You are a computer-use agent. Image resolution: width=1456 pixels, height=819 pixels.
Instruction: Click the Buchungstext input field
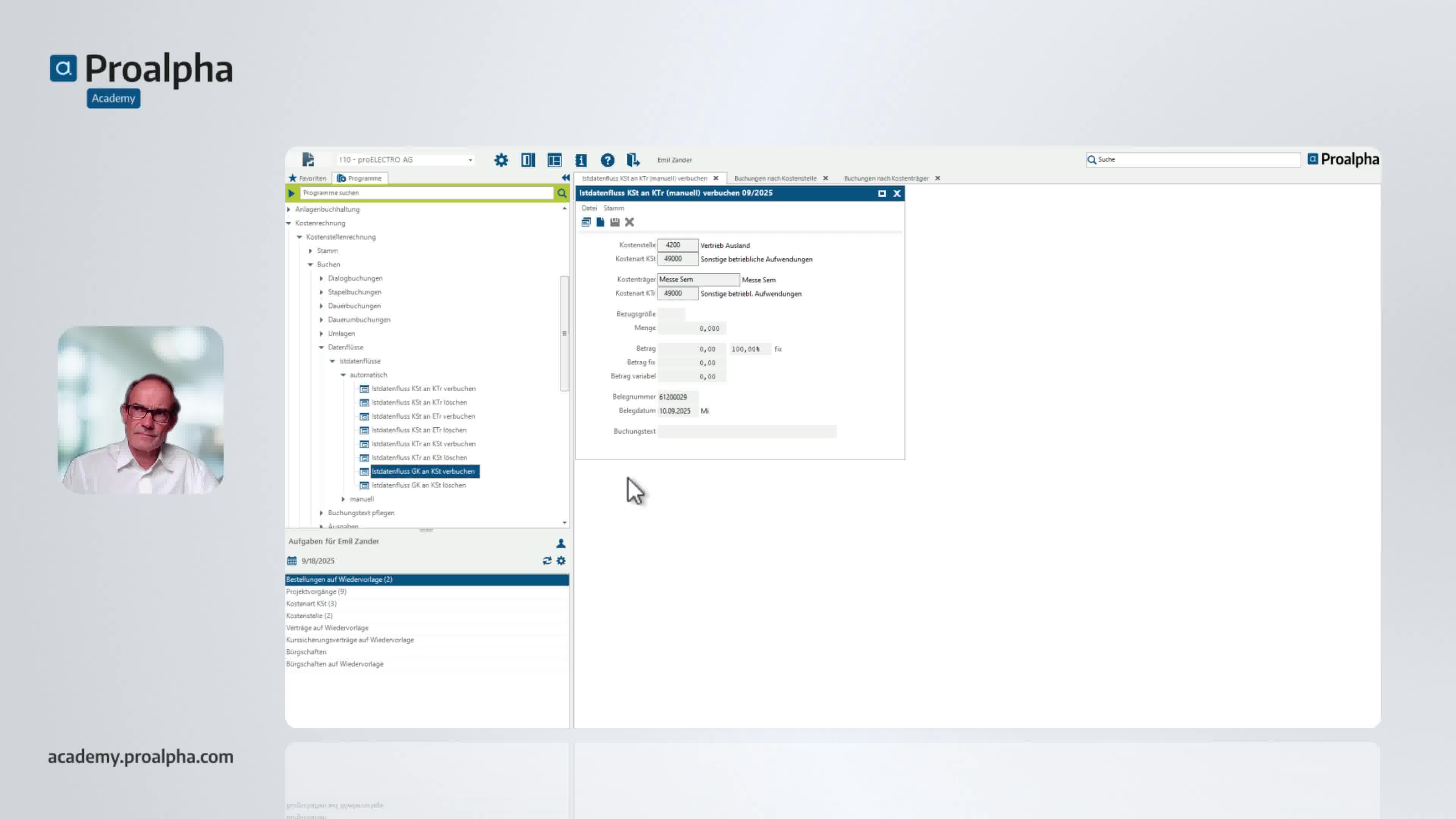pos(747,431)
